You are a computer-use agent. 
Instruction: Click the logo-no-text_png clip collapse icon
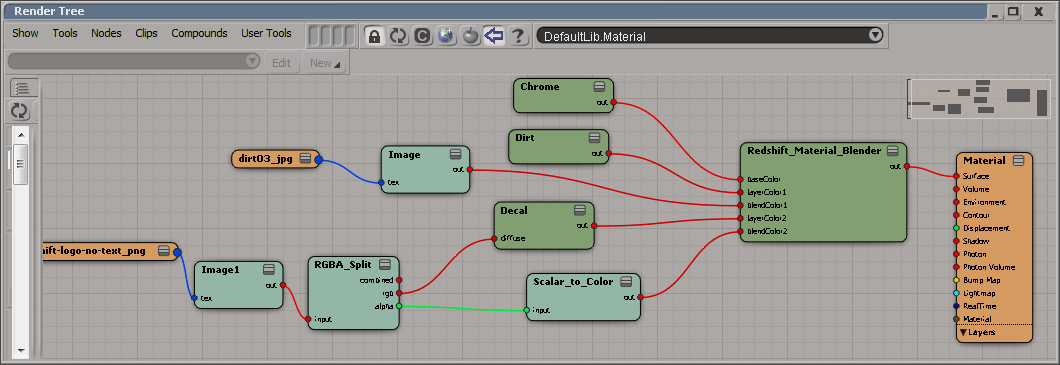pos(164,251)
